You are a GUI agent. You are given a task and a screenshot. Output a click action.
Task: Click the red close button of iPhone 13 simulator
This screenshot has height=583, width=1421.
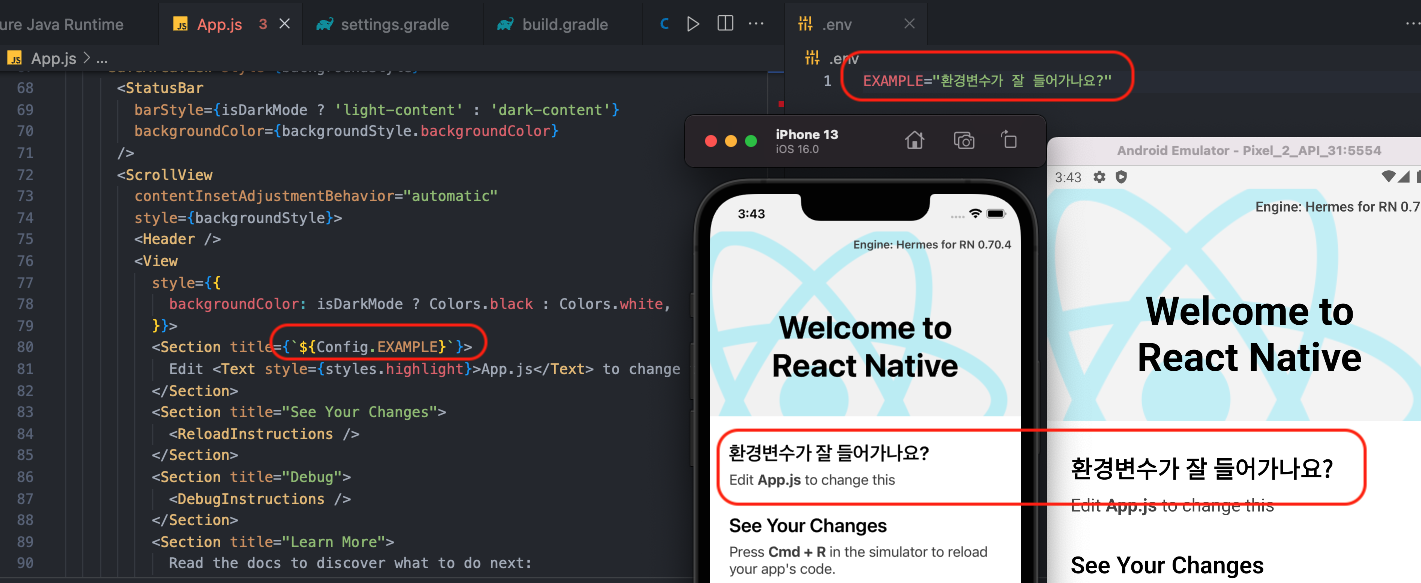coord(711,141)
